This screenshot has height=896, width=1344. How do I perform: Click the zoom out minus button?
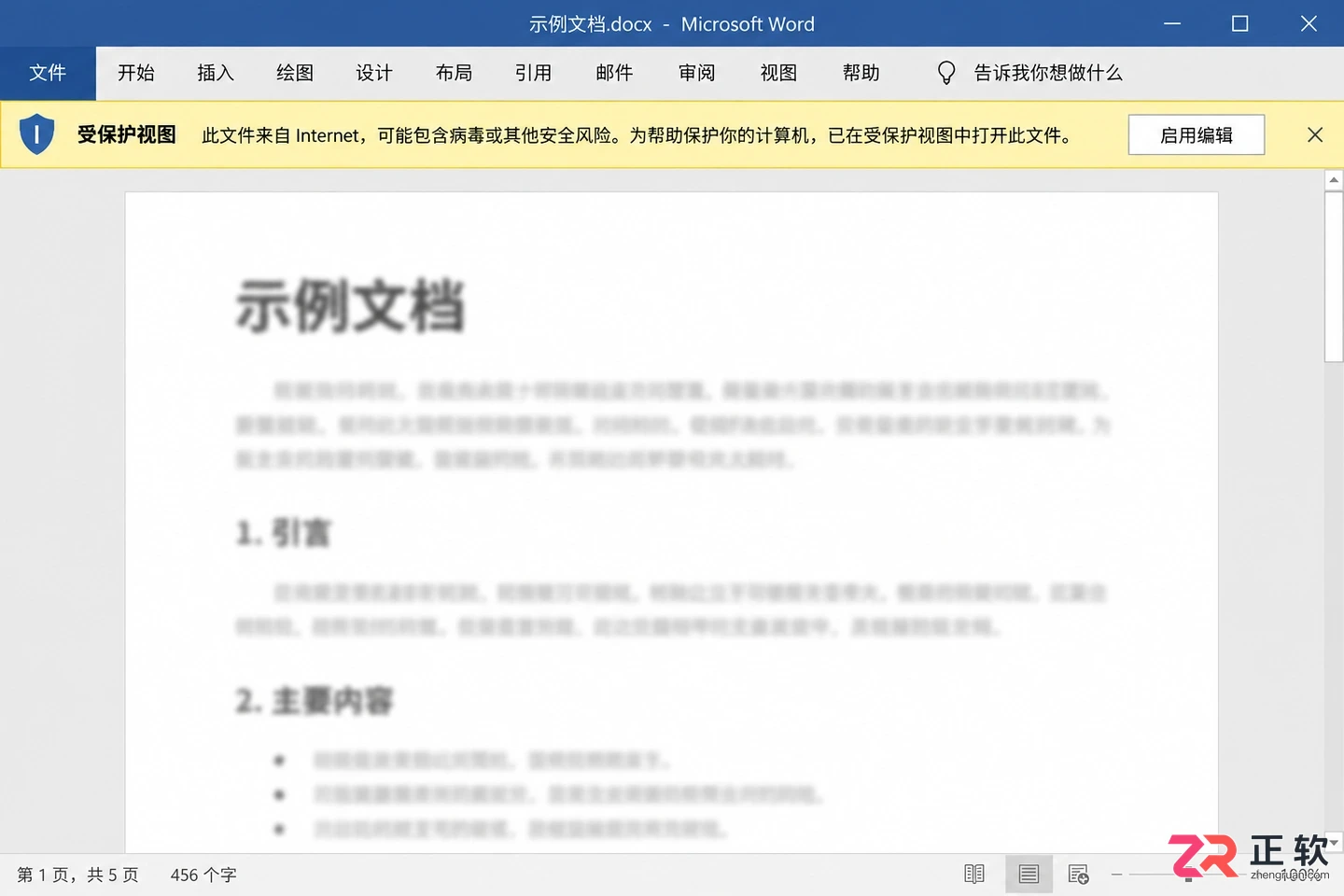[x=1116, y=875]
